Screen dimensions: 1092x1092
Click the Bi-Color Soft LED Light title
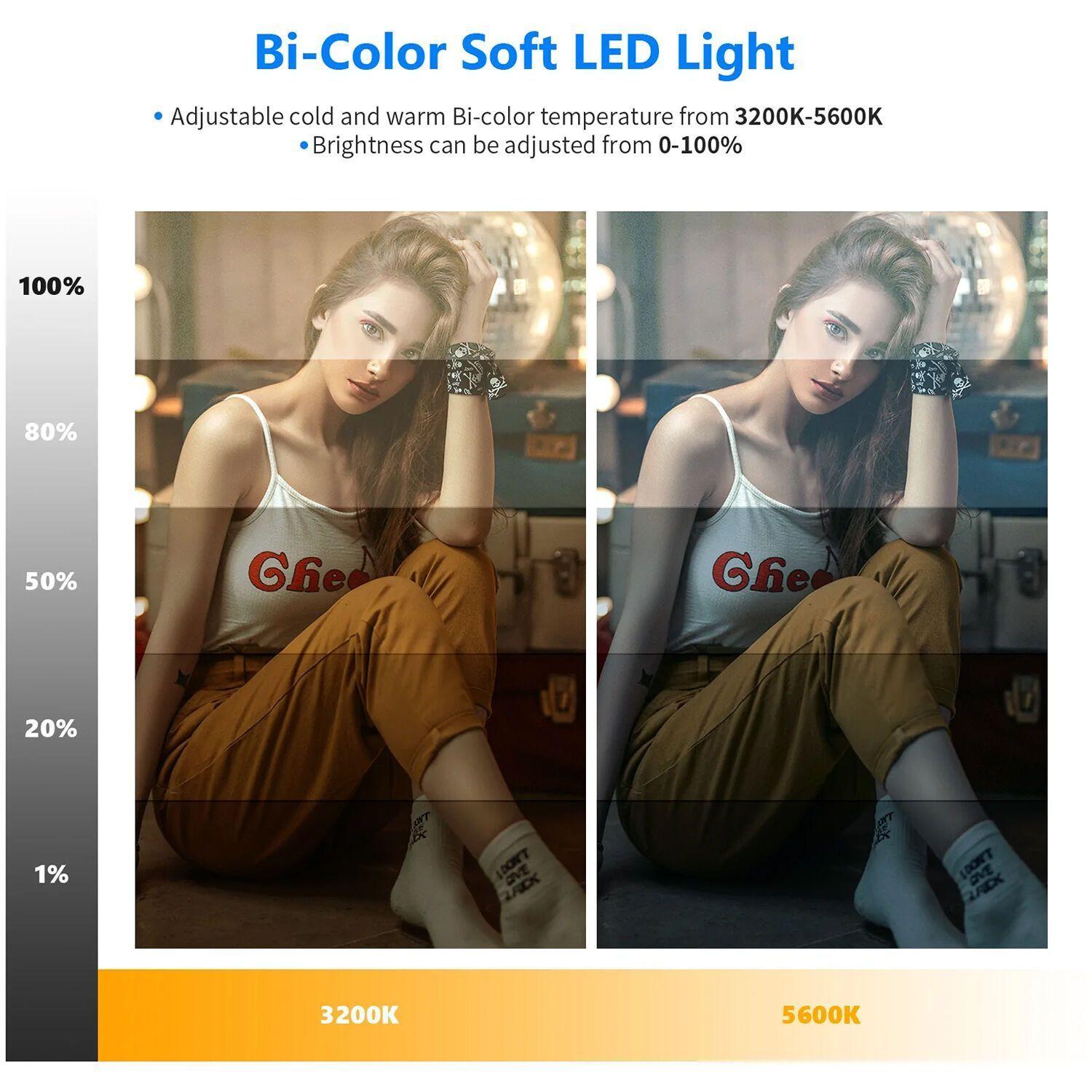(x=523, y=52)
